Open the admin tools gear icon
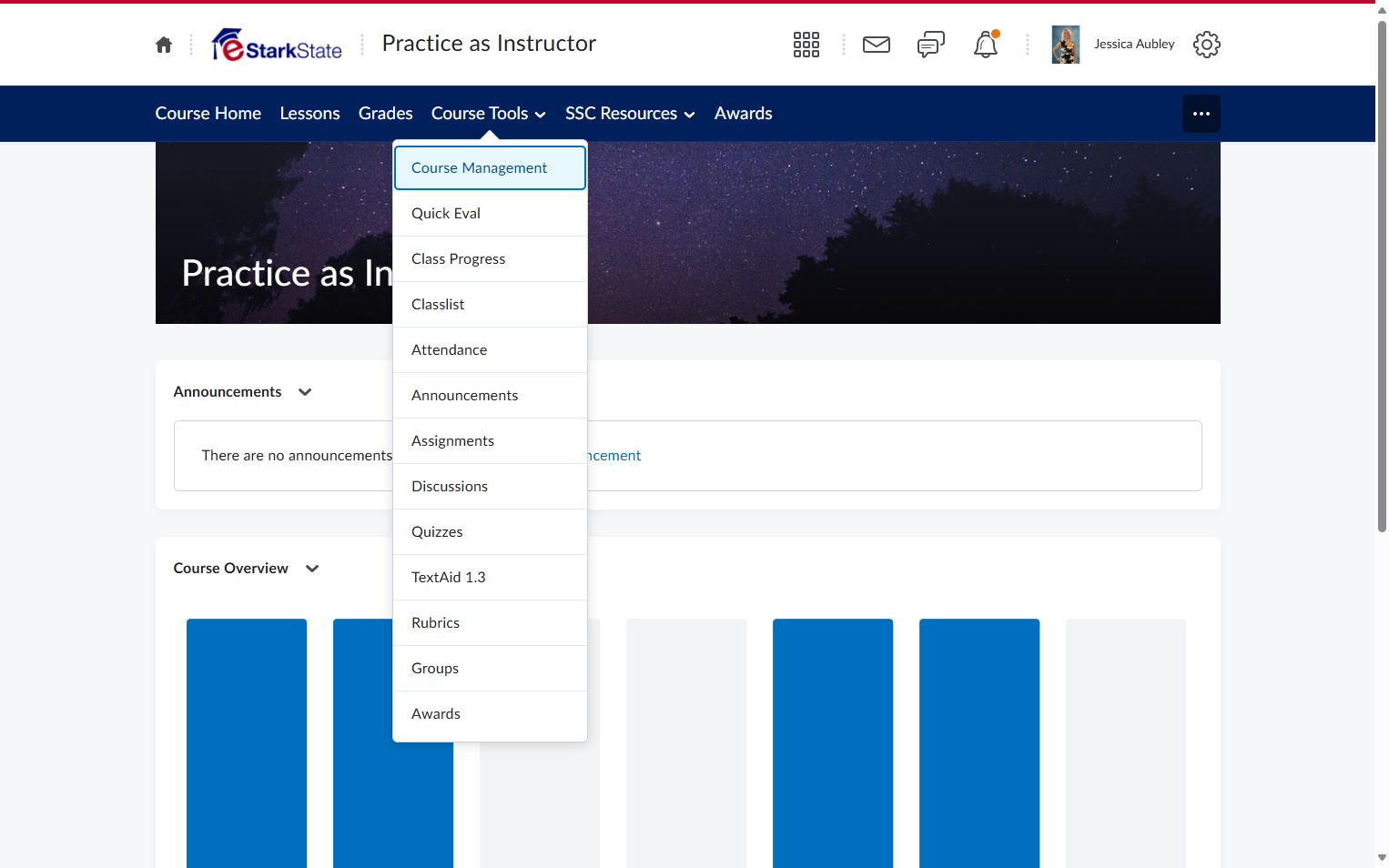The image size is (1389, 868). 1207,45
